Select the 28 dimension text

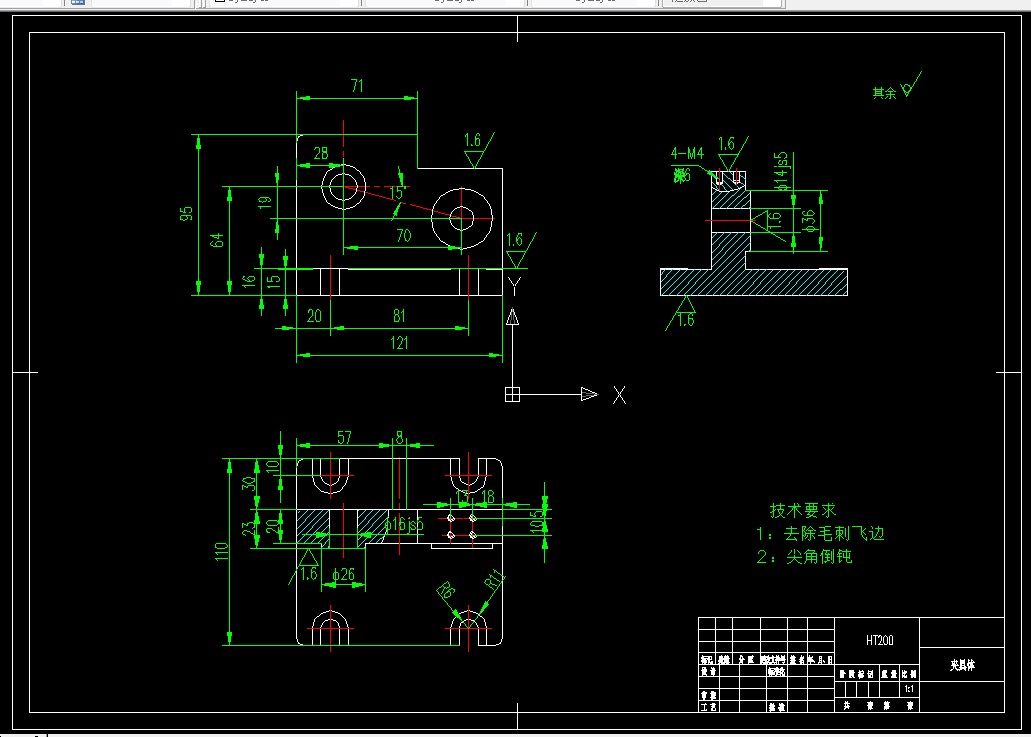tap(321, 153)
